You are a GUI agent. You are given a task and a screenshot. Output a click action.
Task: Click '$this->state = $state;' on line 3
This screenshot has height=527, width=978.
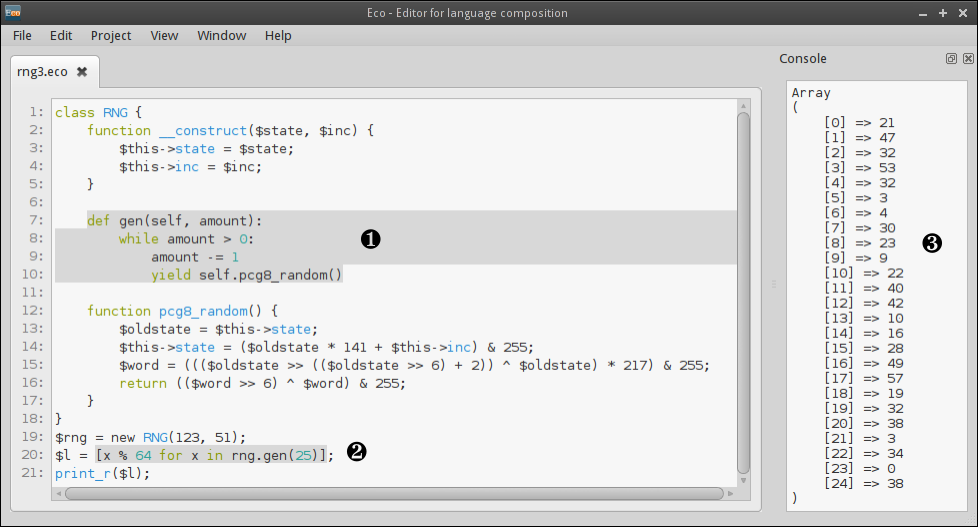point(206,148)
